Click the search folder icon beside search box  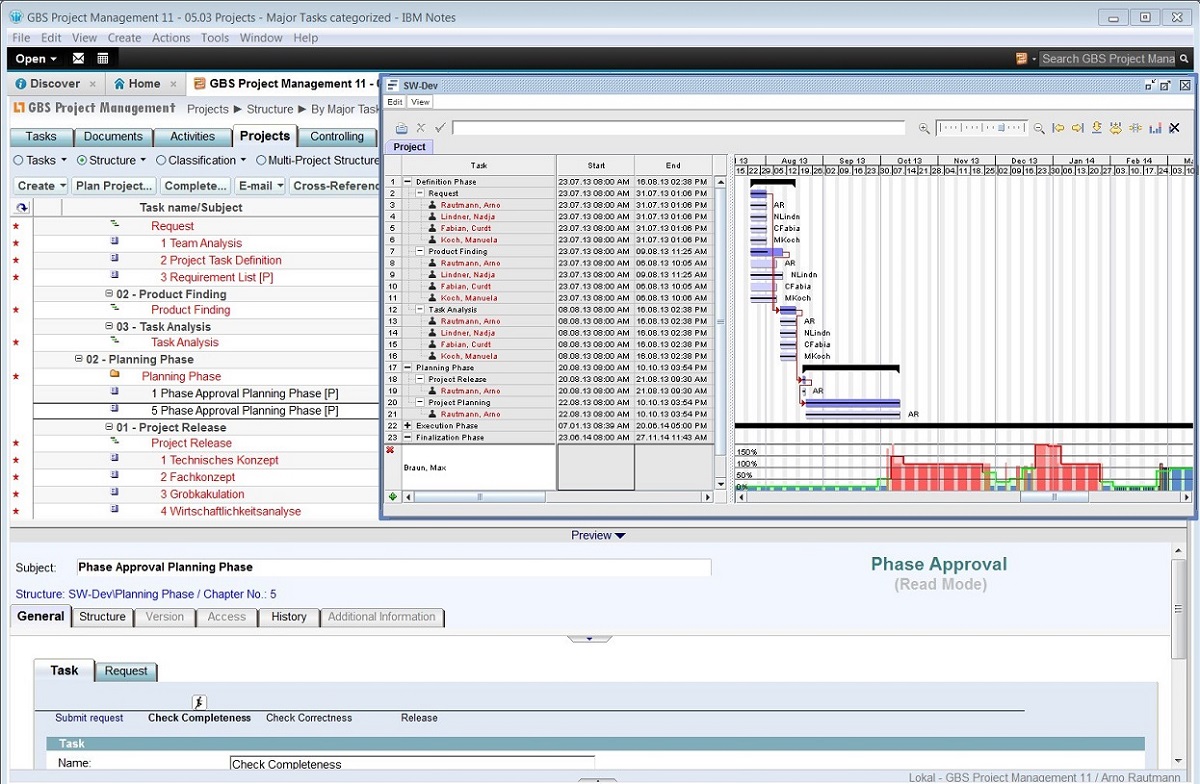click(x=1022, y=59)
